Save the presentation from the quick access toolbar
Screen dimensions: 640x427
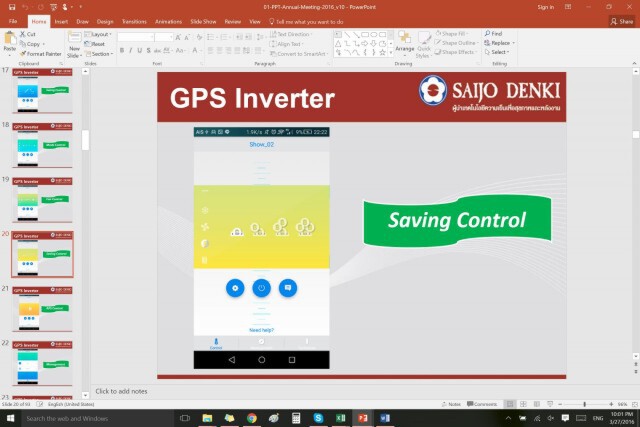click(12, 7)
